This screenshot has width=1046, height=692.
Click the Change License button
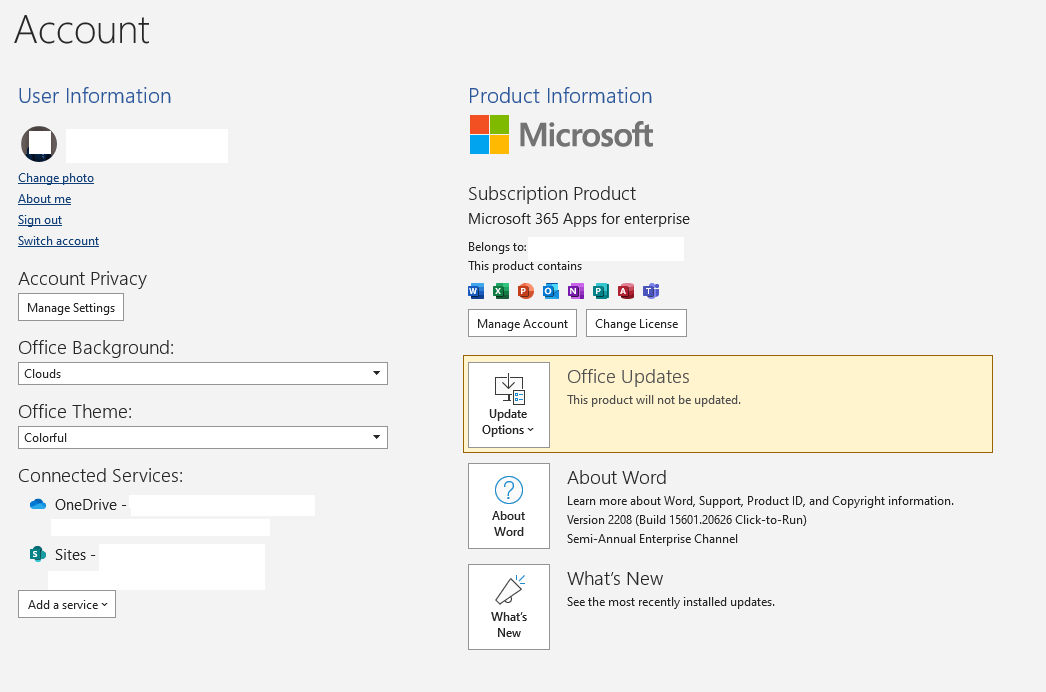point(636,323)
